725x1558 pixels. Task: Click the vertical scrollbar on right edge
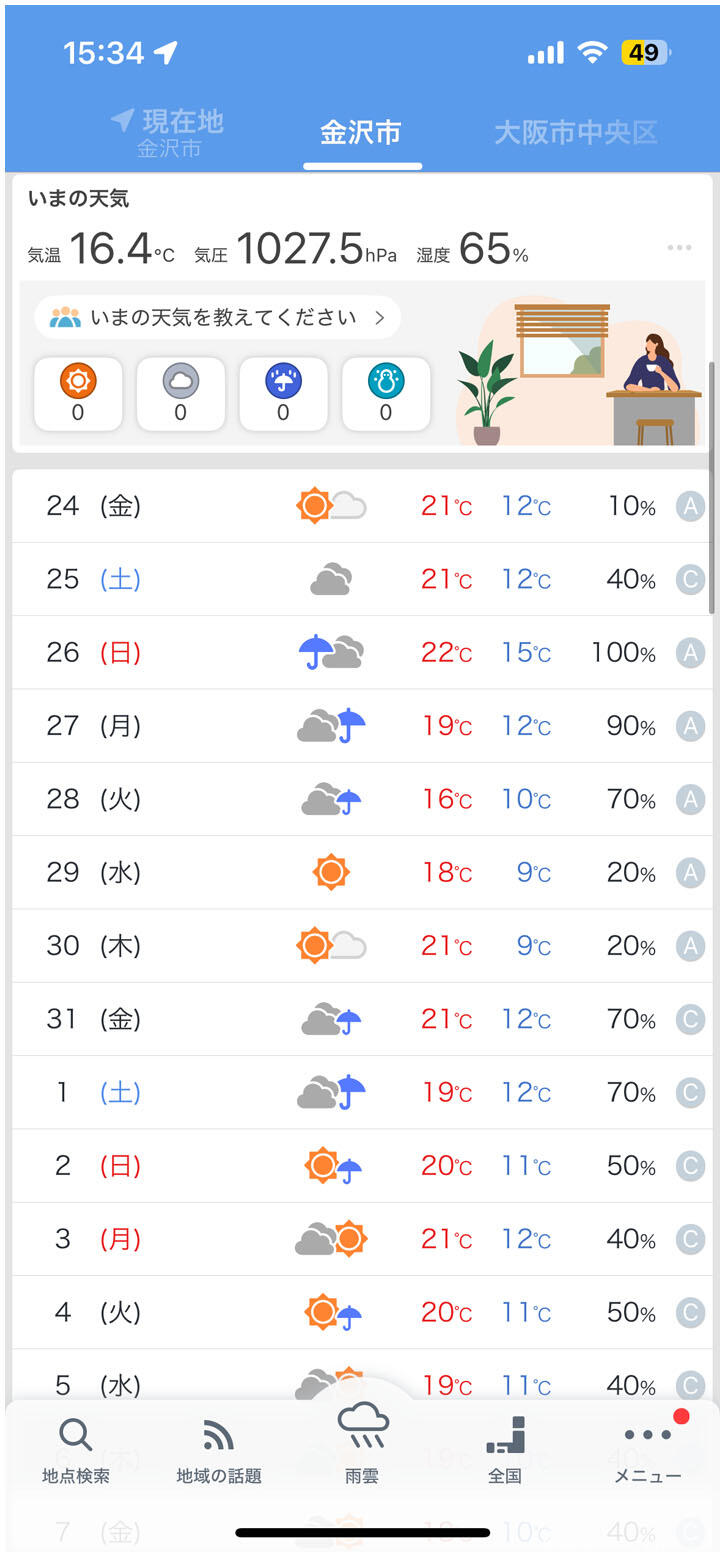pos(712,488)
